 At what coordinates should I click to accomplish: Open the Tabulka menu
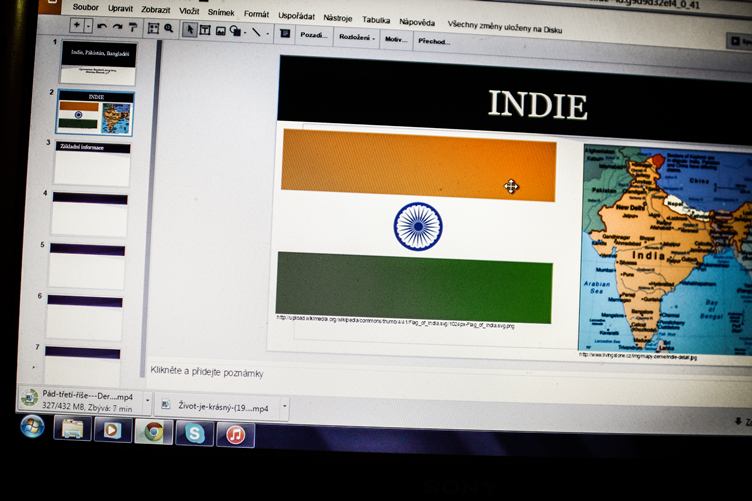(x=376, y=20)
